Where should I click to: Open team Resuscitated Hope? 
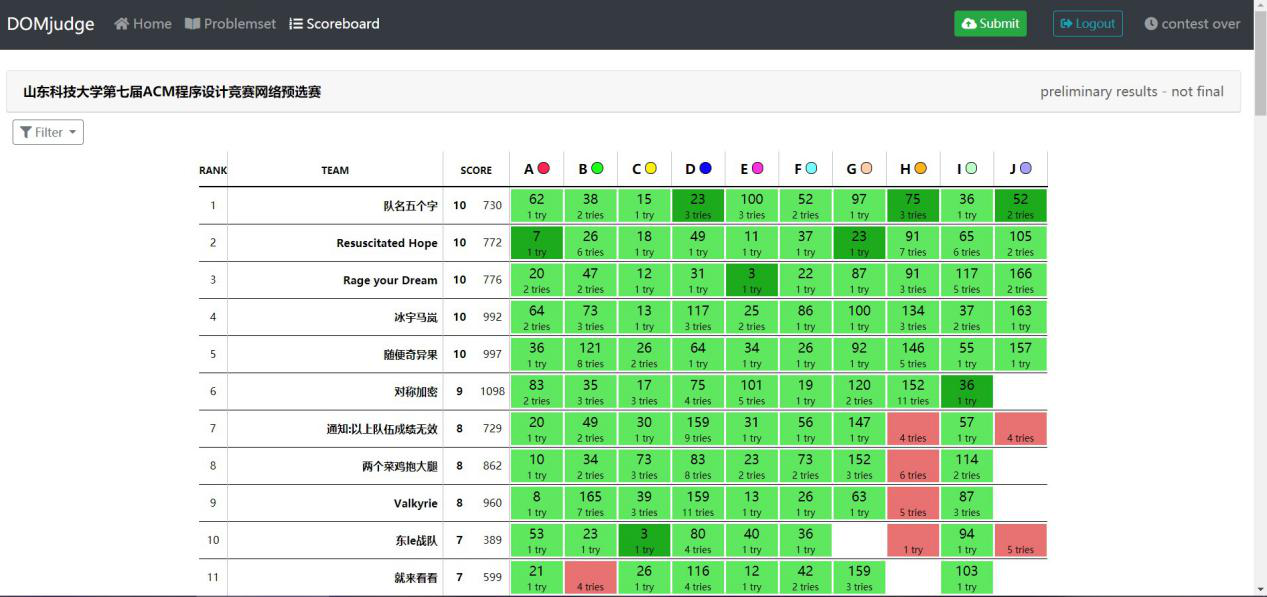[x=387, y=243]
